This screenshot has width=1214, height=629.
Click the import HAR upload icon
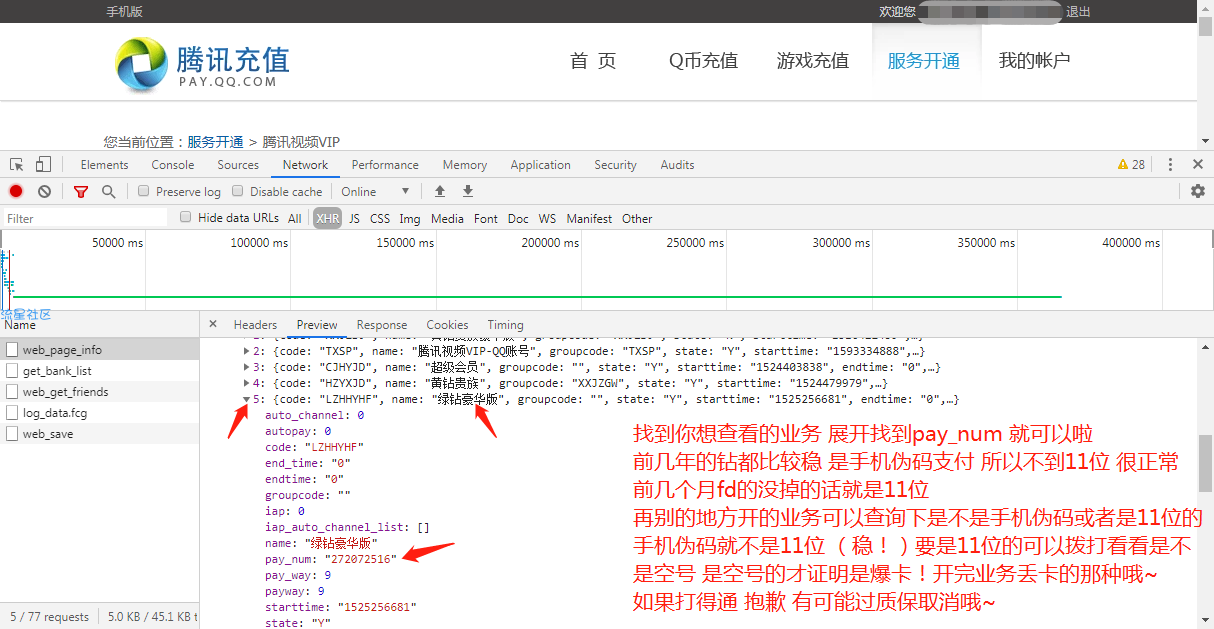(x=439, y=191)
